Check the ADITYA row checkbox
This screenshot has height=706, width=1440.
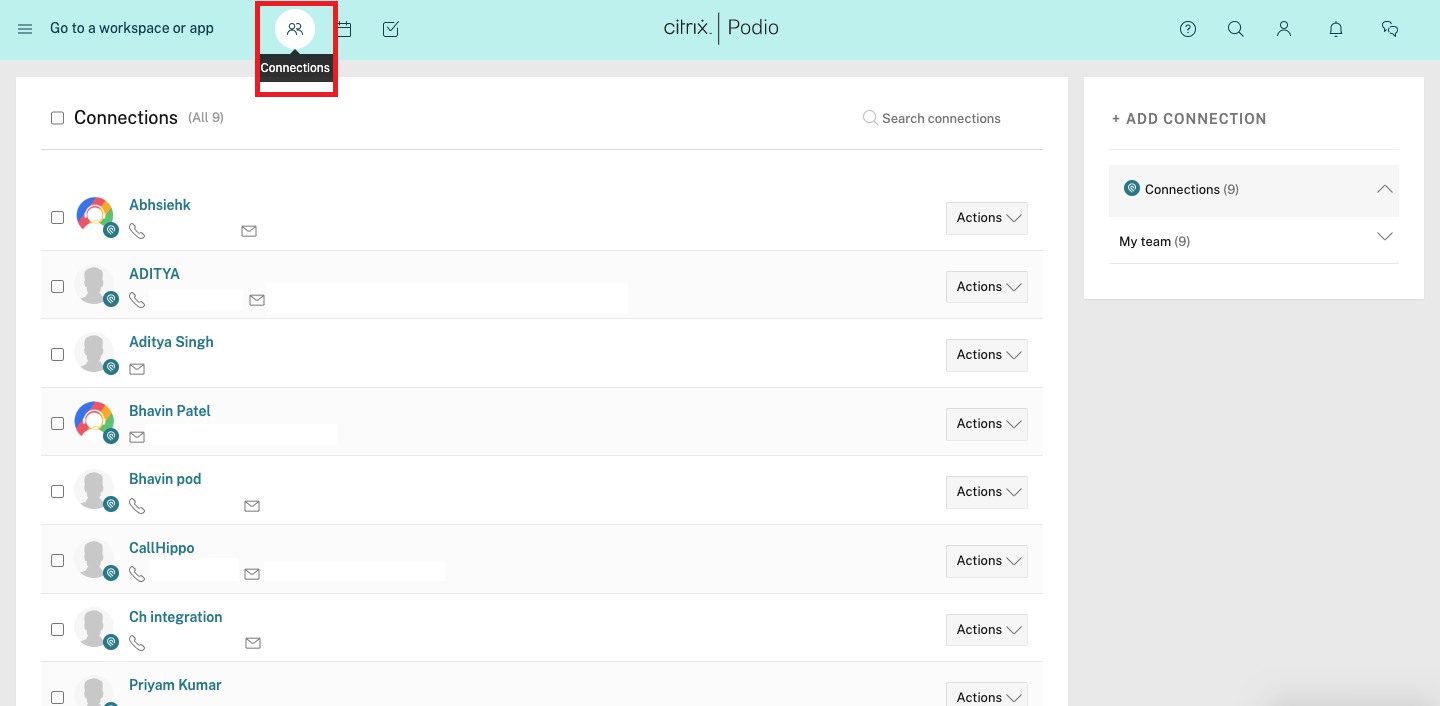[57, 286]
